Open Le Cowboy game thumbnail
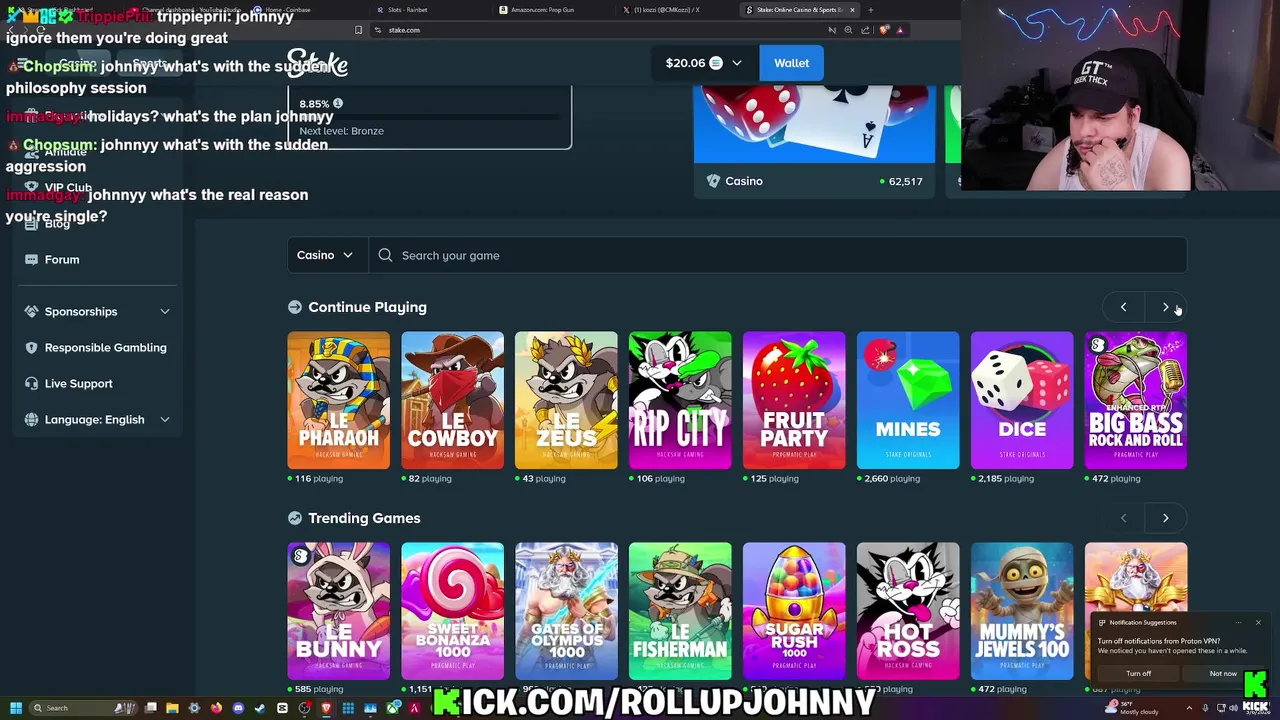Viewport: 1280px width, 720px height. pyautogui.click(x=452, y=400)
